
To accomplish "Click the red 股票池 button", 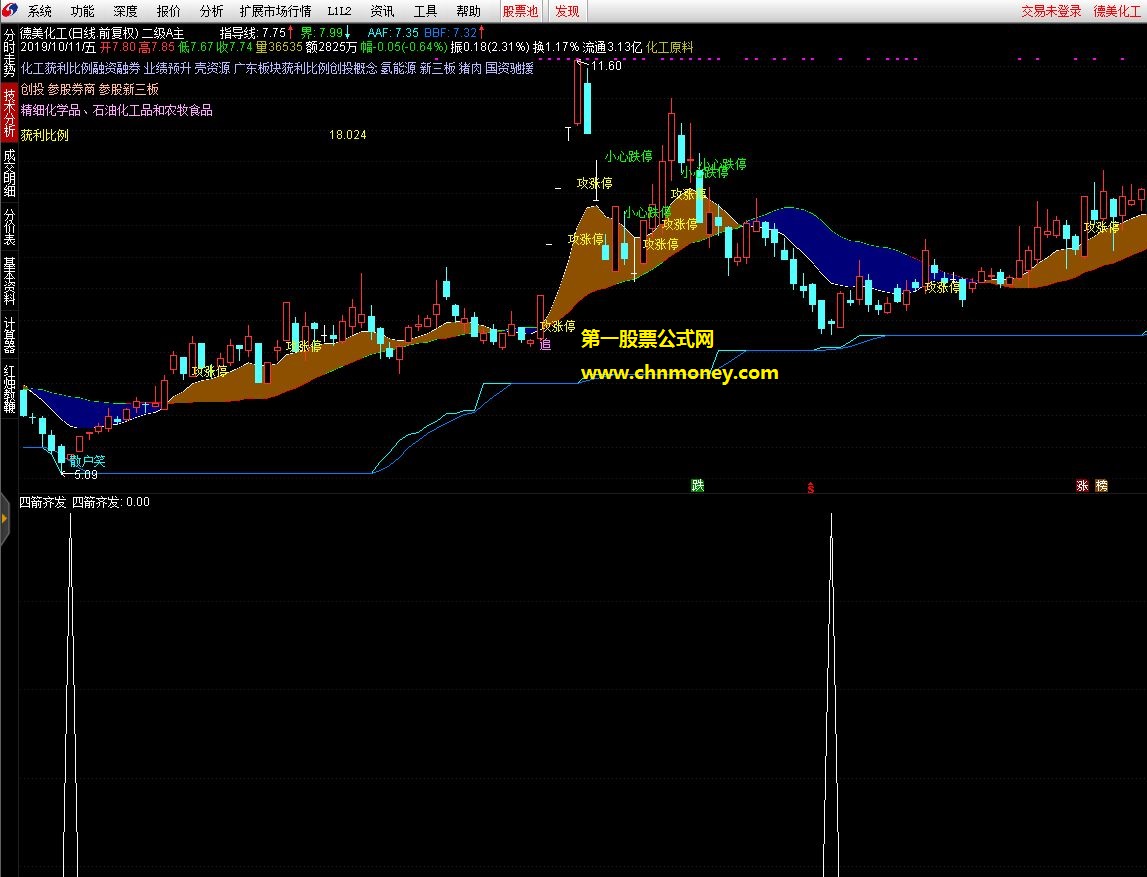I will (520, 11).
